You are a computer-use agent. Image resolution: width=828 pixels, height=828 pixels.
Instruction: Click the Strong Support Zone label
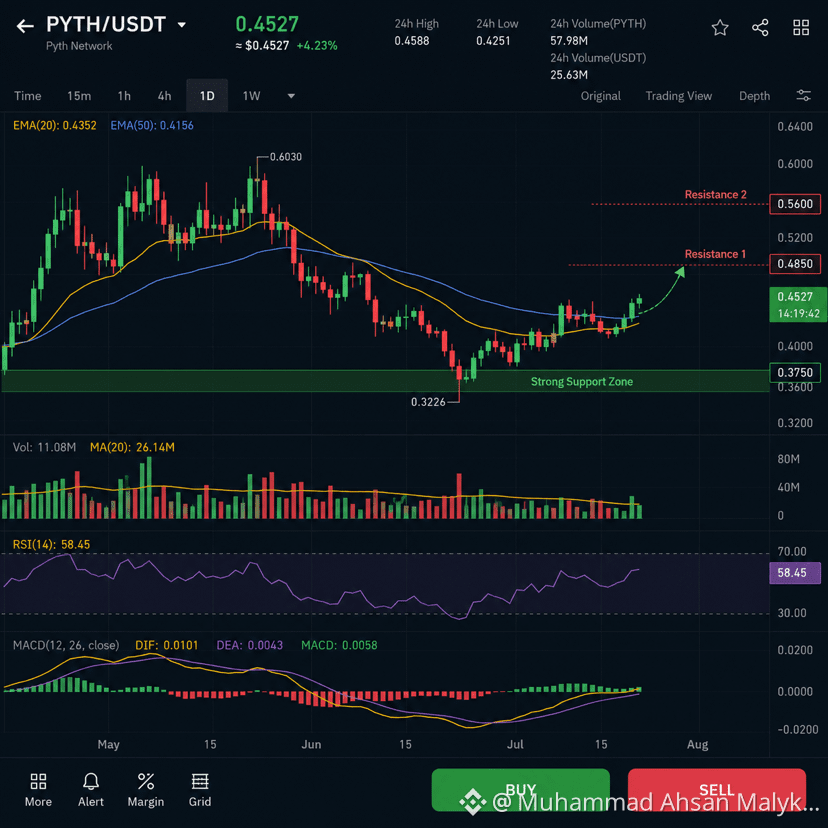tap(581, 382)
